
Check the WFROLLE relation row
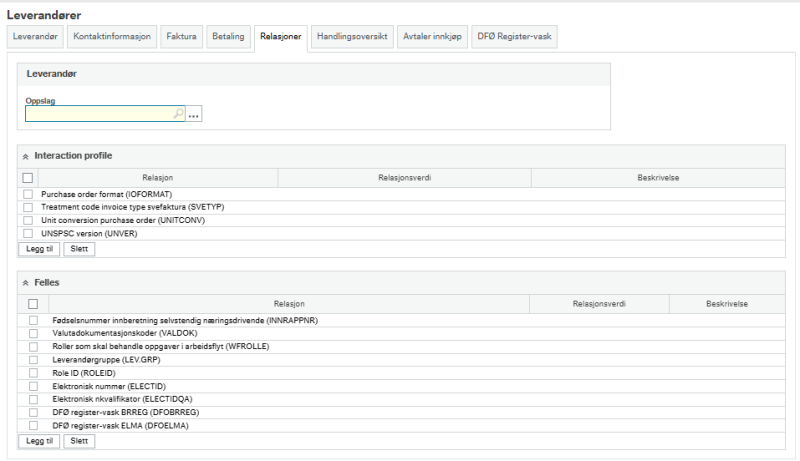33,346
